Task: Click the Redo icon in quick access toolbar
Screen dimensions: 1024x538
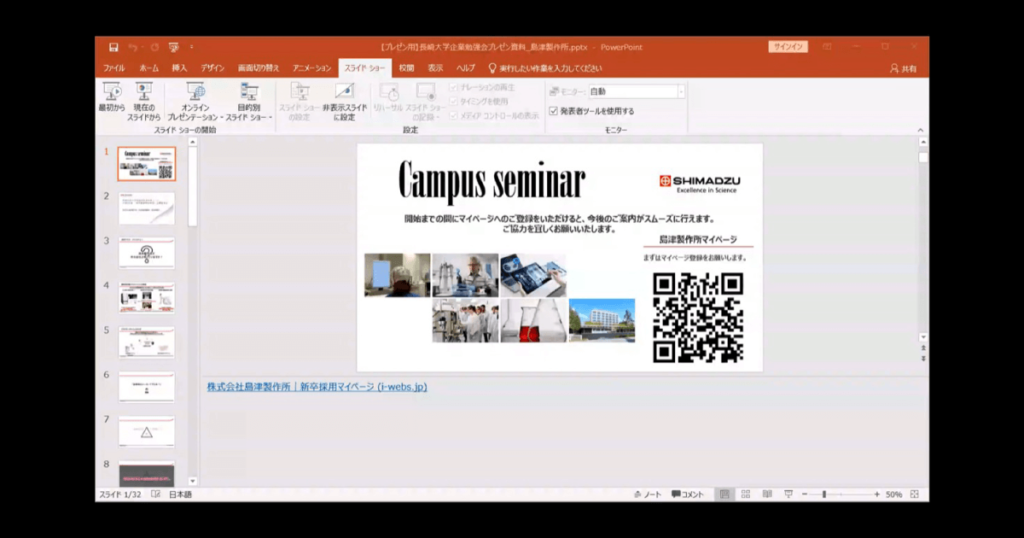Action: pos(155,47)
